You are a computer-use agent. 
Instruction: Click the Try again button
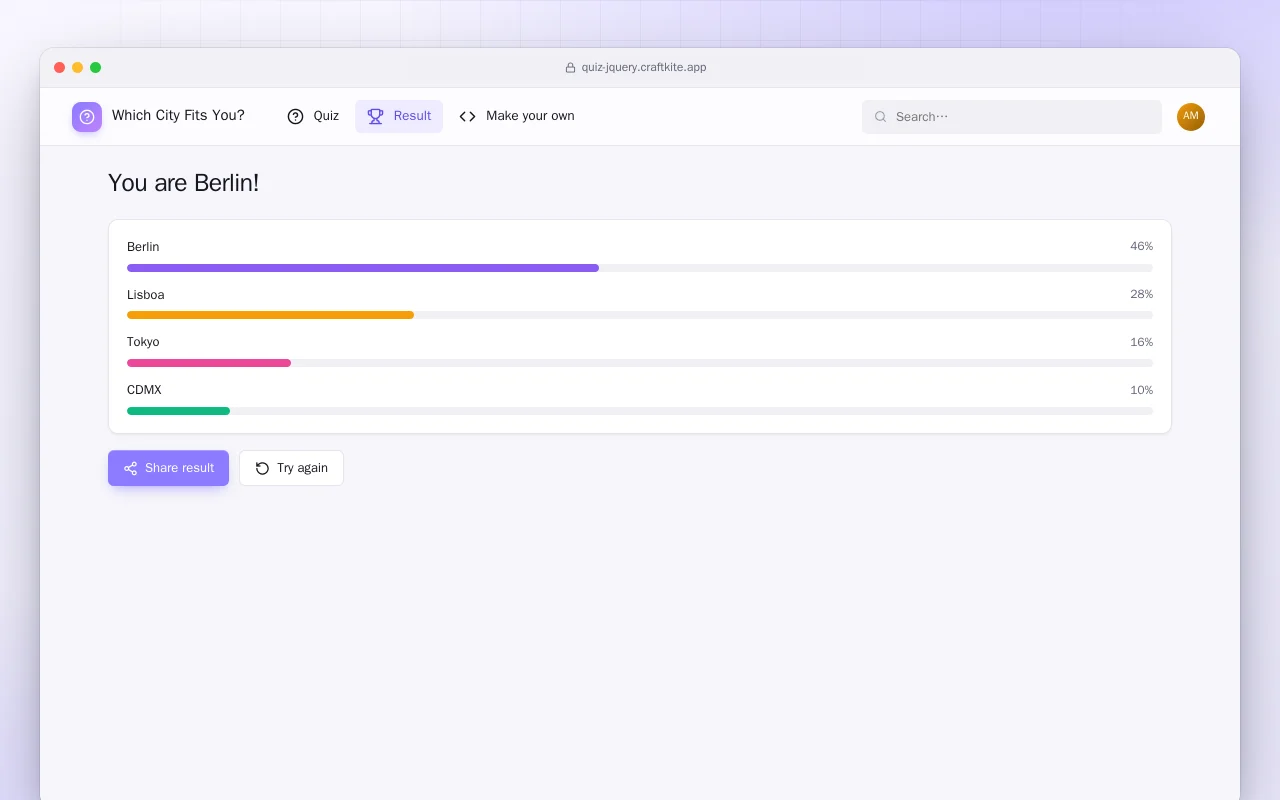point(291,468)
